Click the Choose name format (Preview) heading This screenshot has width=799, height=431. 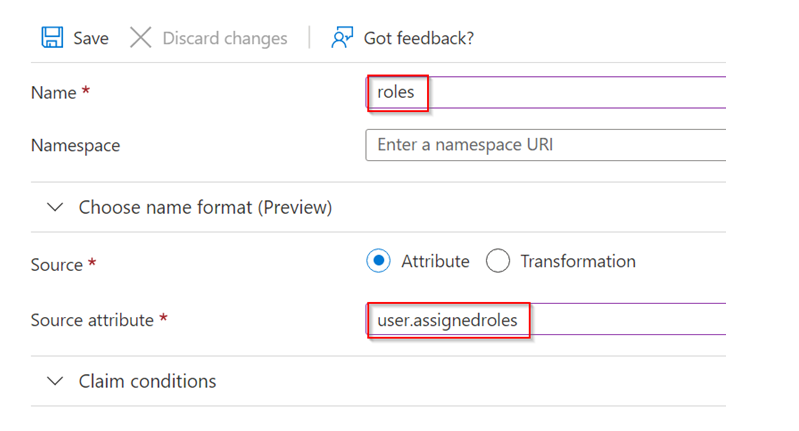[x=205, y=207]
